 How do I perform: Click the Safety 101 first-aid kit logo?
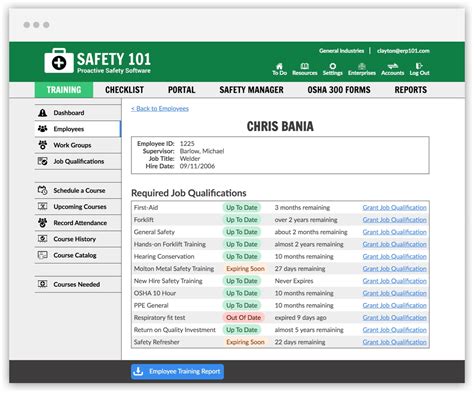pos(59,61)
